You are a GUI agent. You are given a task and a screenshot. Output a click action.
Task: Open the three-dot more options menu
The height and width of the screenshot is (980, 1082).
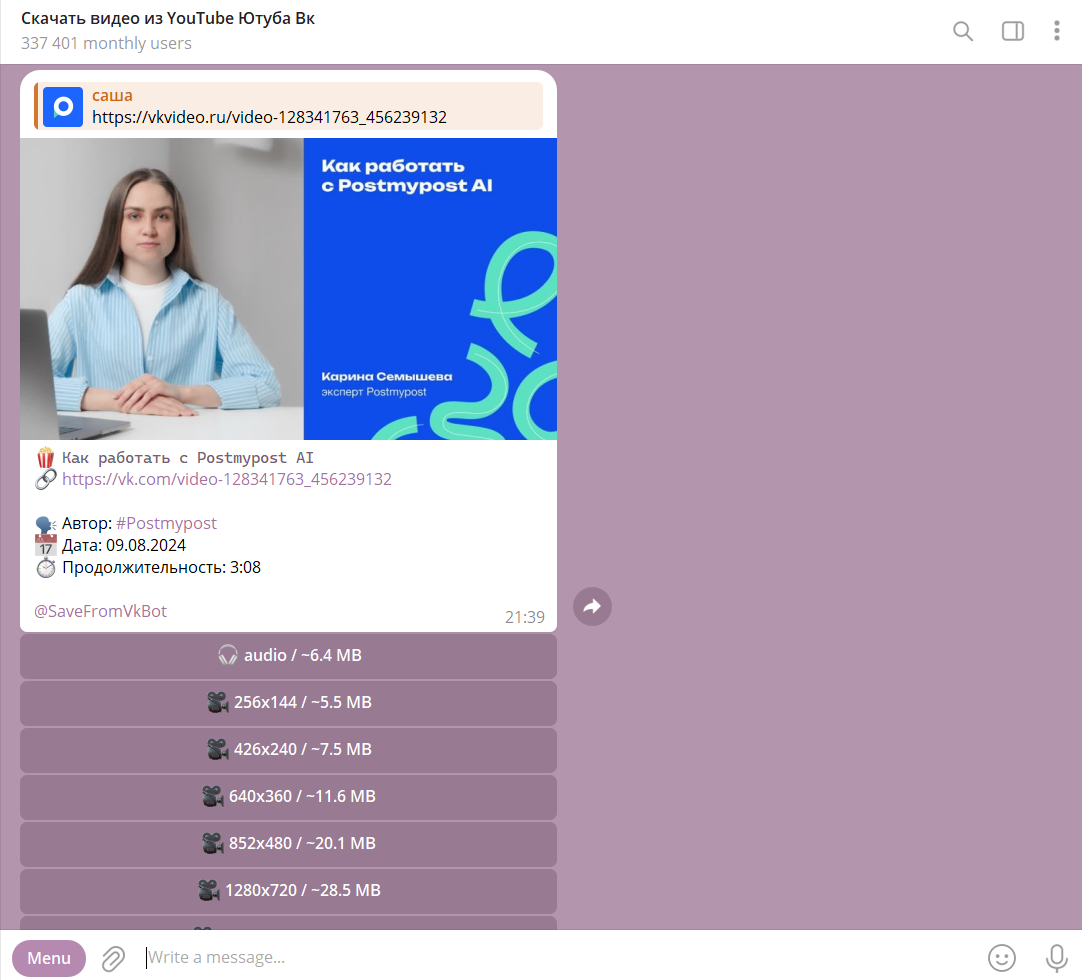(1056, 31)
